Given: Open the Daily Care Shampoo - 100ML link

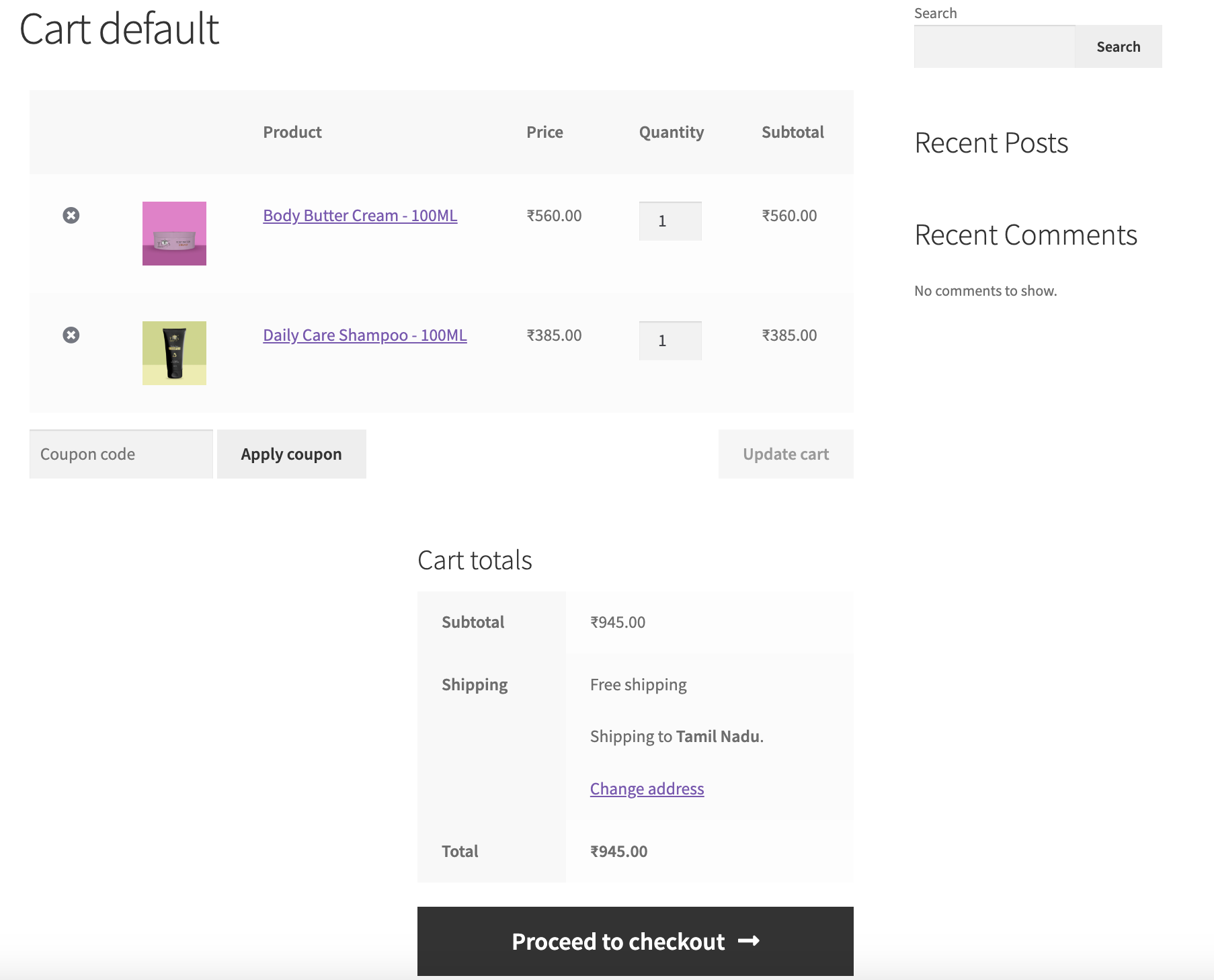Looking at the screenshot, I should [364, 335].
